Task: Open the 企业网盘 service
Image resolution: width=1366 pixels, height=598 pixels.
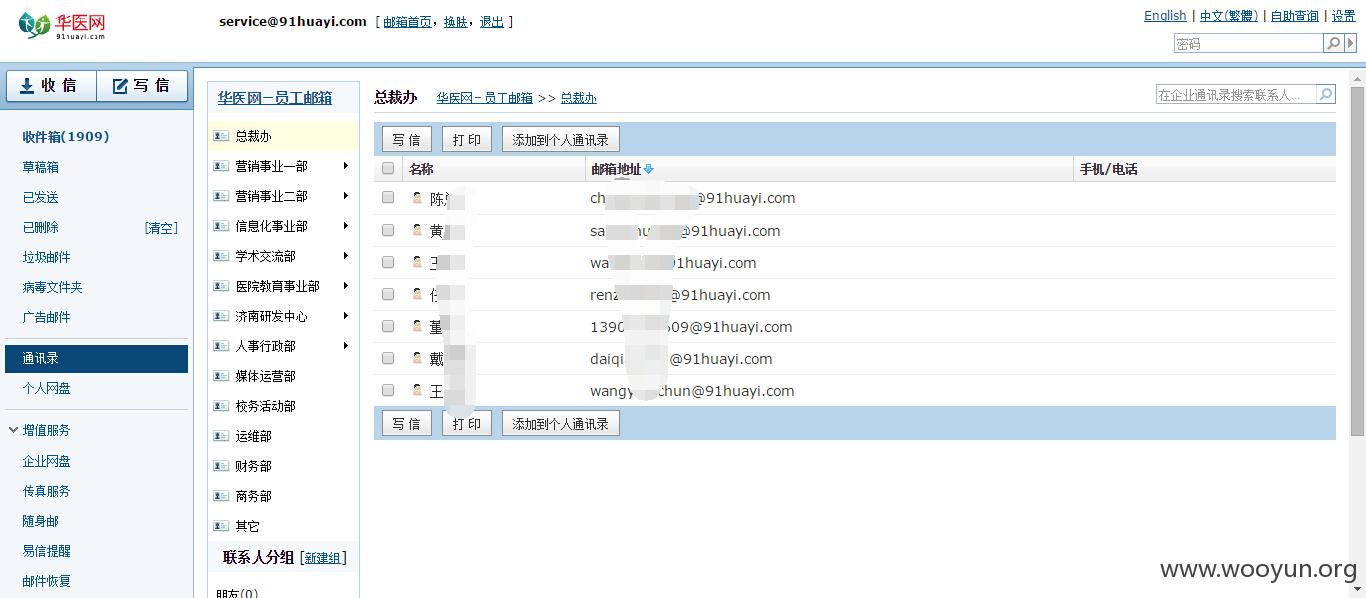Action: 47,461
